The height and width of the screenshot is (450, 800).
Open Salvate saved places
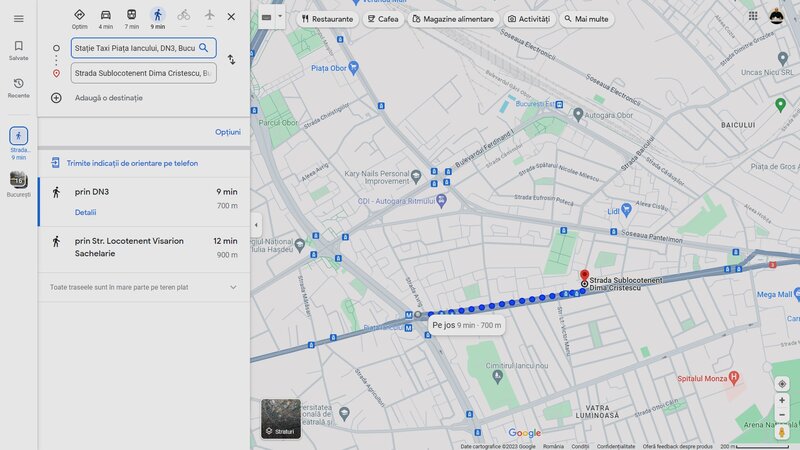click(x=18, y=51)
